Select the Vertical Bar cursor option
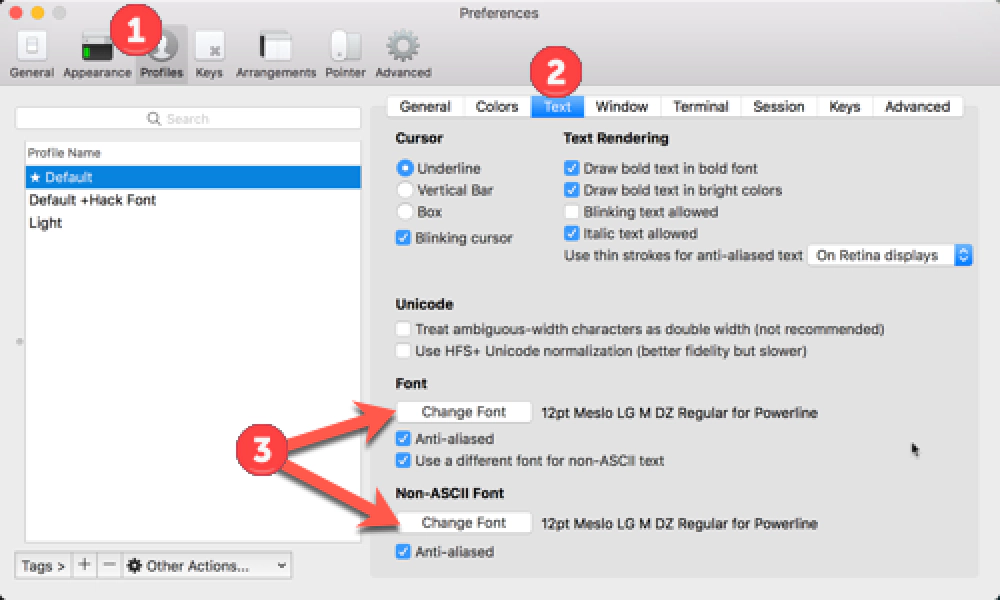 tap(405, 190)
